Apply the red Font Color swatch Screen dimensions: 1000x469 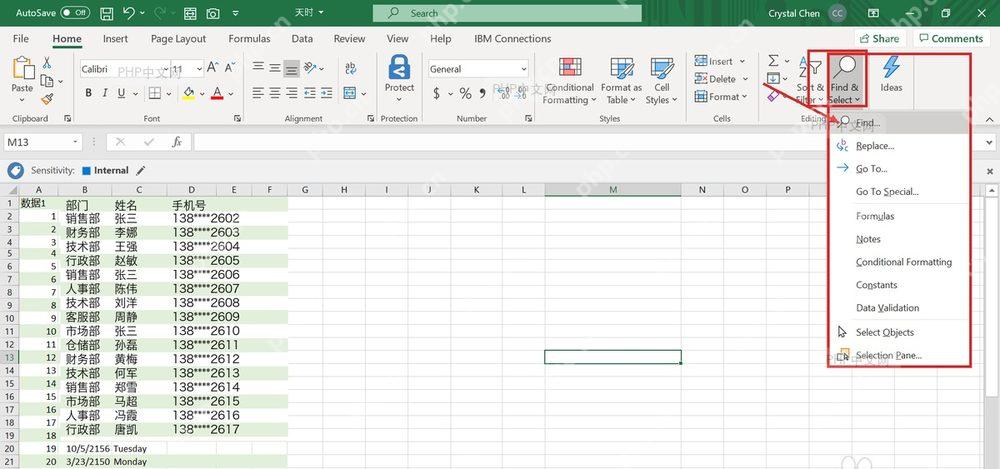(217, 93)
